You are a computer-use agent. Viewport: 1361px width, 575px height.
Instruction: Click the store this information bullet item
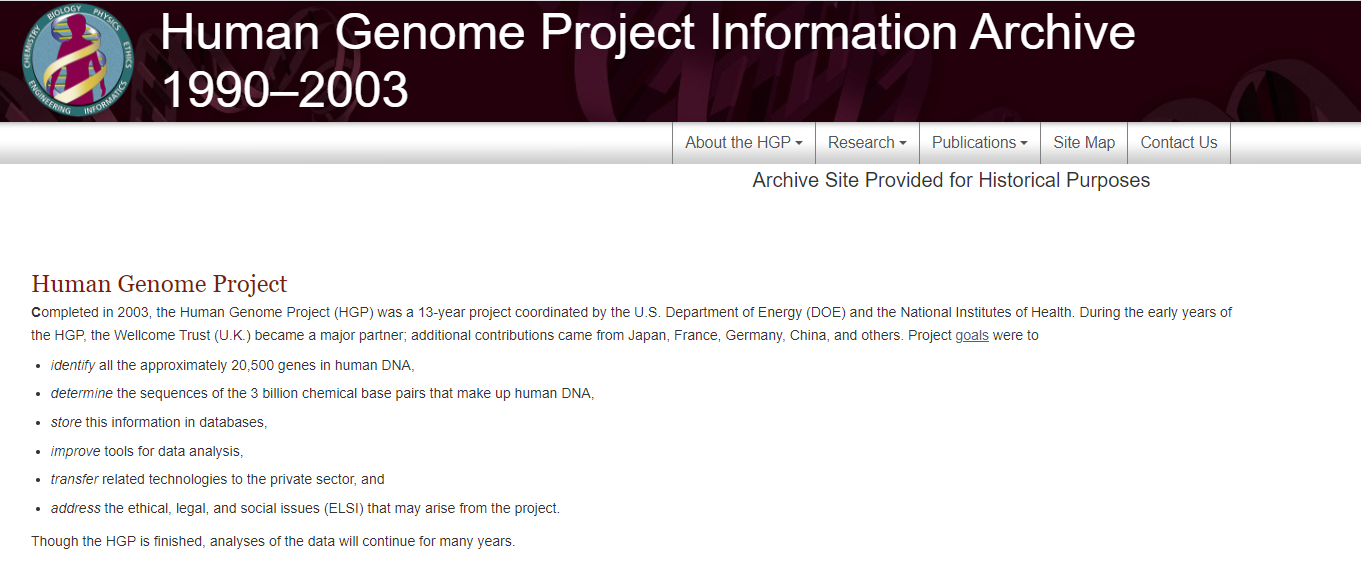pyautogui.click(x=160, y=423)
